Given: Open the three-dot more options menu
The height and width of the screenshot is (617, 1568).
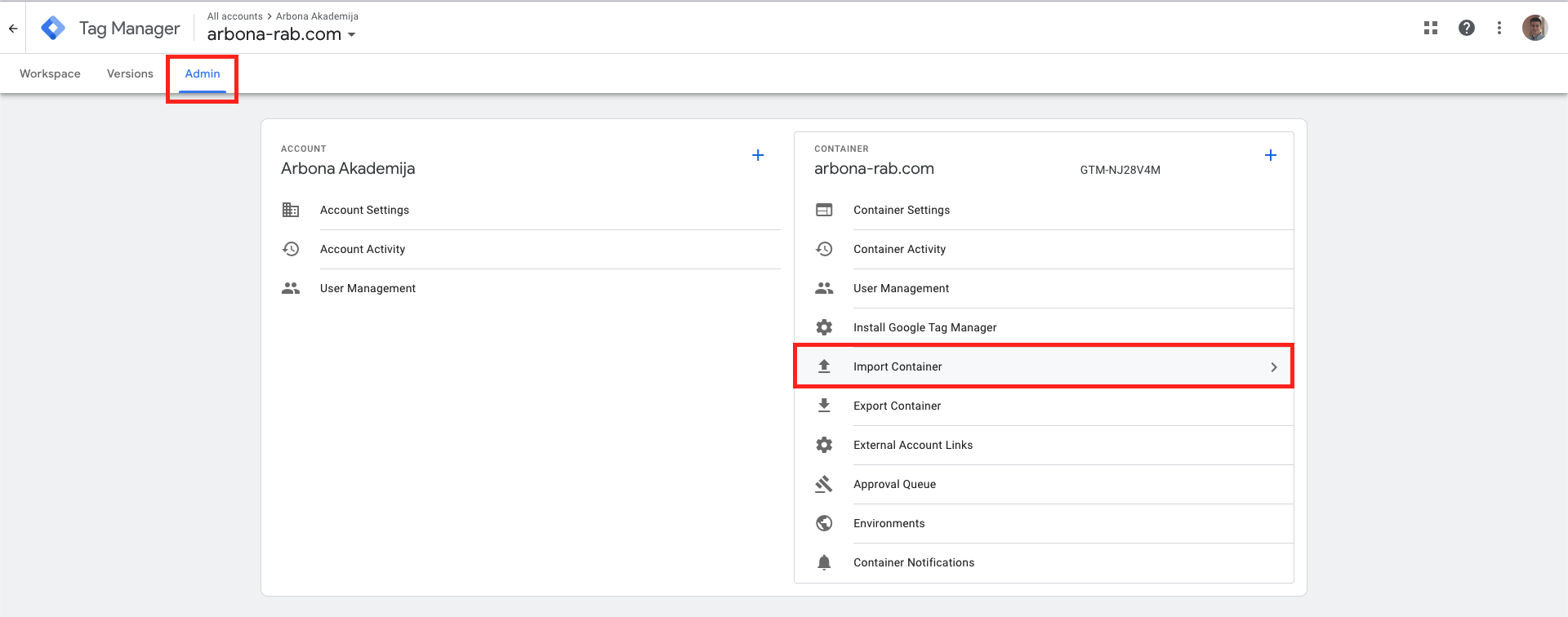Looking at the screenshot, I should pyautogui.click(x=1499, y=28).
